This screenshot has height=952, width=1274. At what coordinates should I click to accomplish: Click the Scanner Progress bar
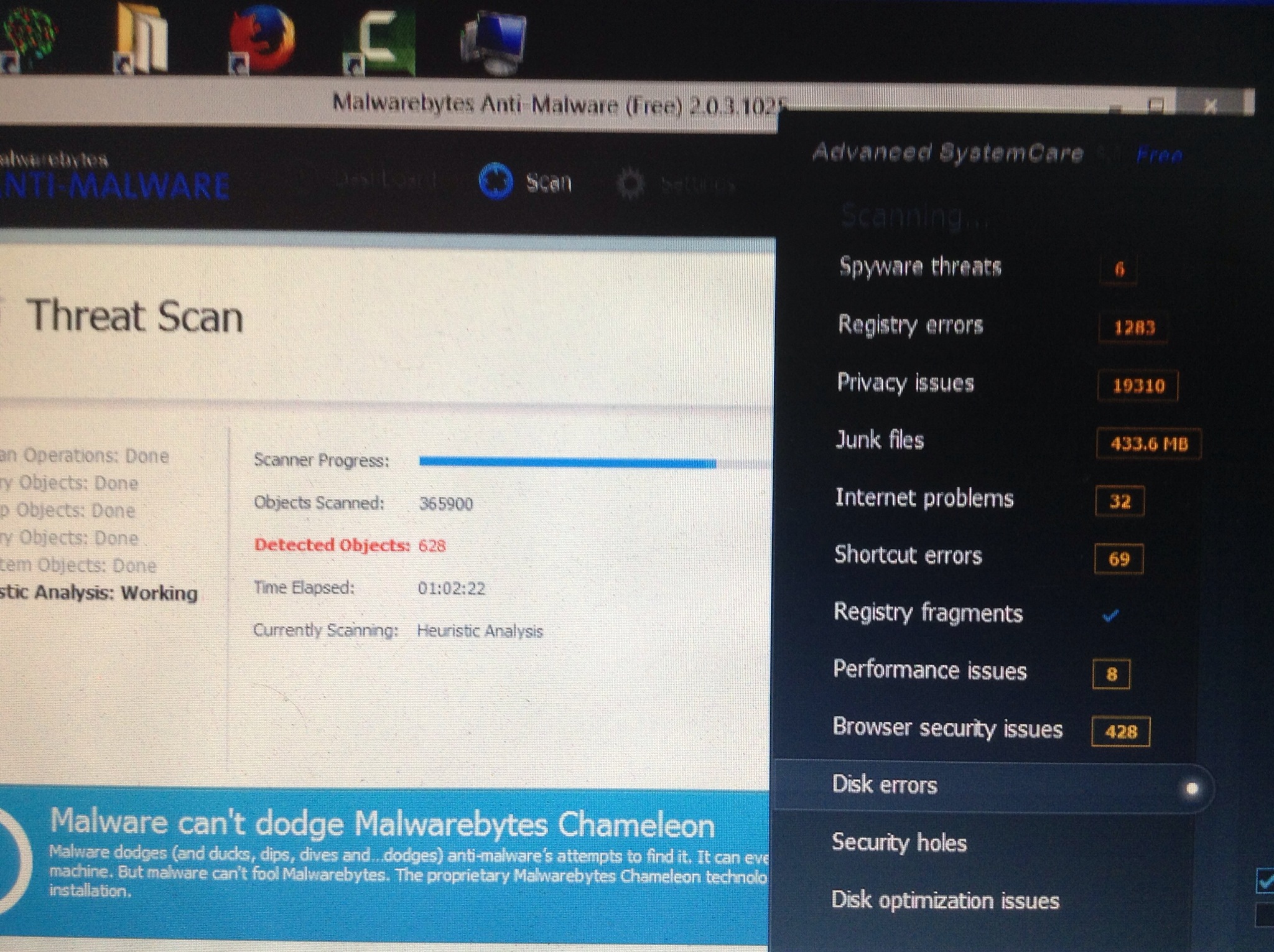pyautogui.click(x=595, y=462)
